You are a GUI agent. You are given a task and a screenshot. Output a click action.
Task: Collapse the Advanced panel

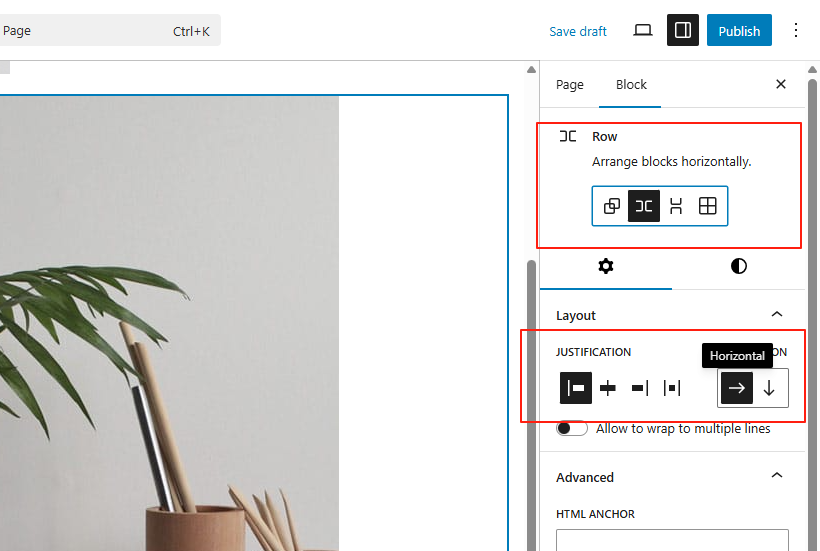(777, 477)
